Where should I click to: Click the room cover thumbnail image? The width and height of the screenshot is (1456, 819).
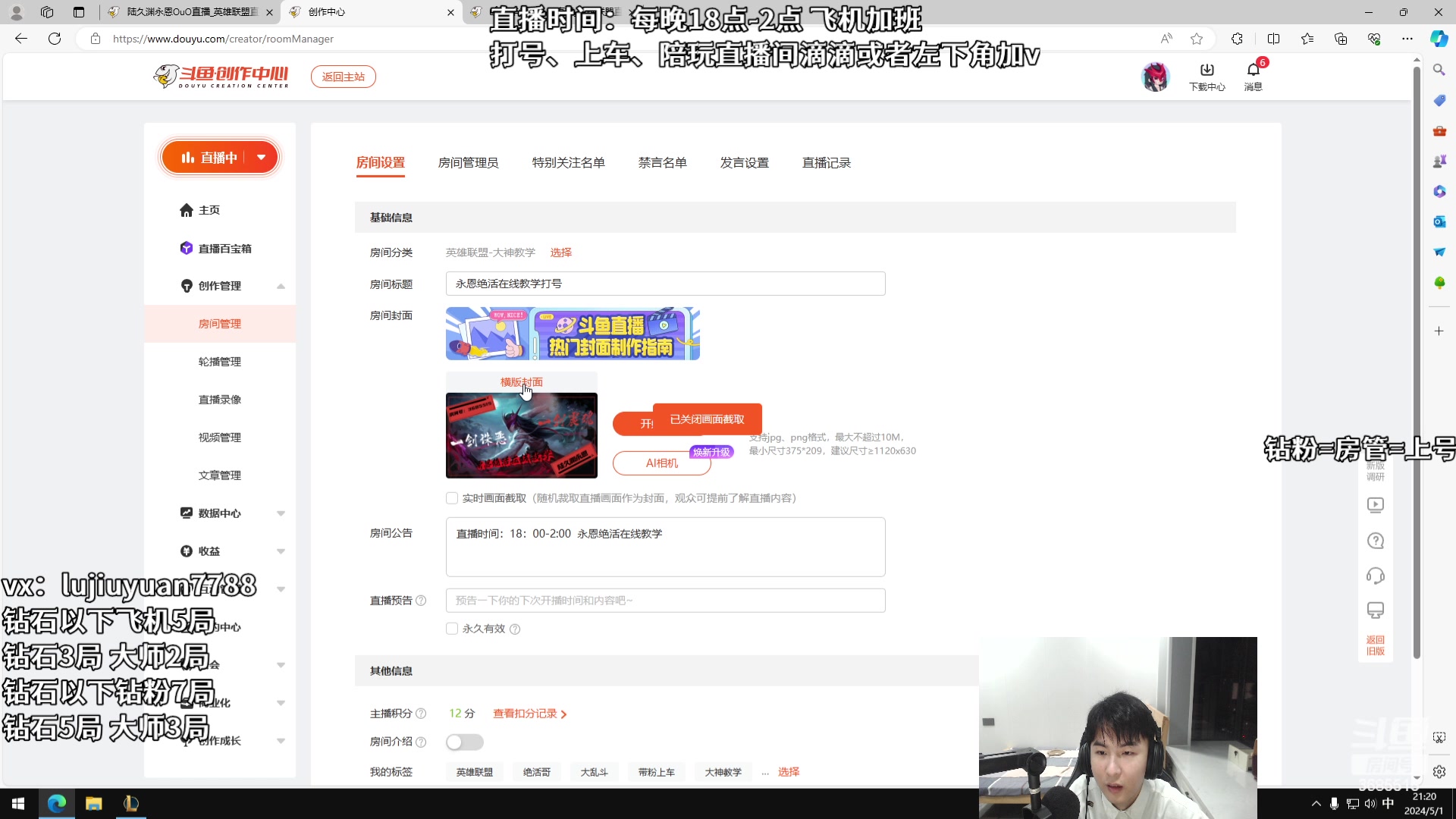(x=522, y=435)
